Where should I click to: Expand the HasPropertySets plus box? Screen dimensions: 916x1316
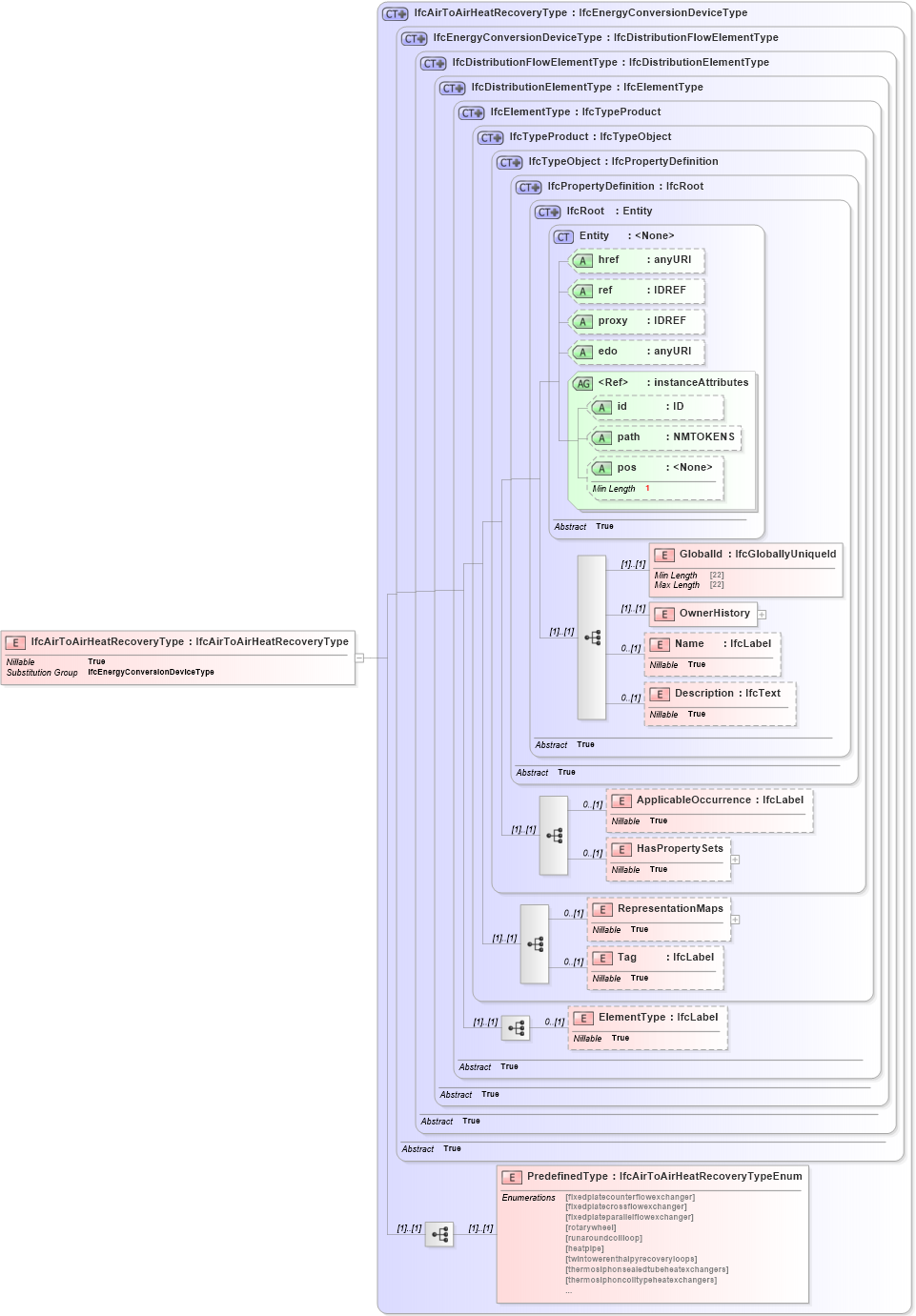point(734,860)
